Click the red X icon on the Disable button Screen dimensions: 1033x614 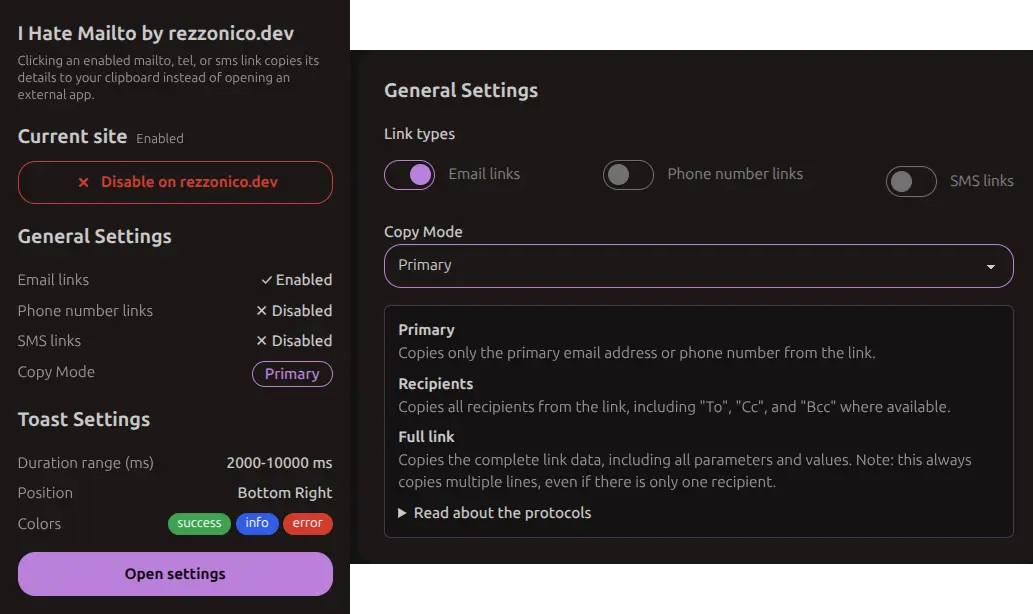pos(84,182)
